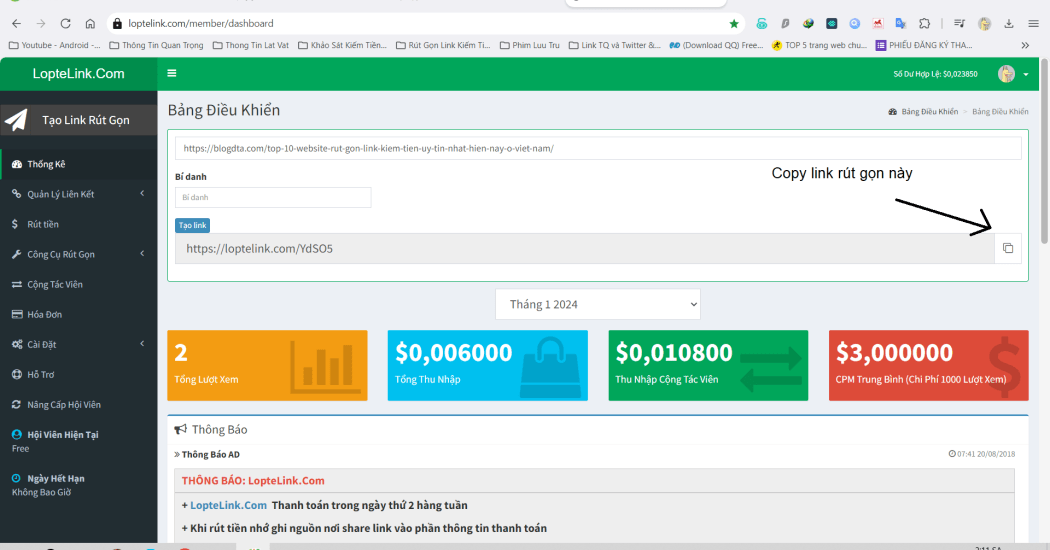The width and height of the screenshot is (1050, 550).
Task: Expand the Quản Lý Liên Kết submenu
Action: pyautogui.click(x=78, y=194)
